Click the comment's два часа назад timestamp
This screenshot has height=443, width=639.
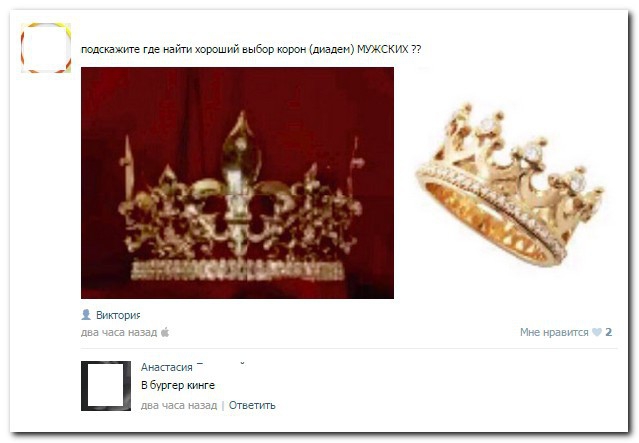[x=179, y=405]
